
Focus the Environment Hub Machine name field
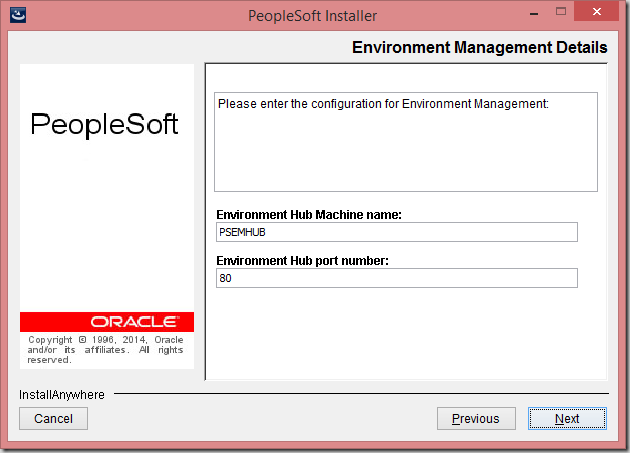pyautogui.click(x=397, y=232)
